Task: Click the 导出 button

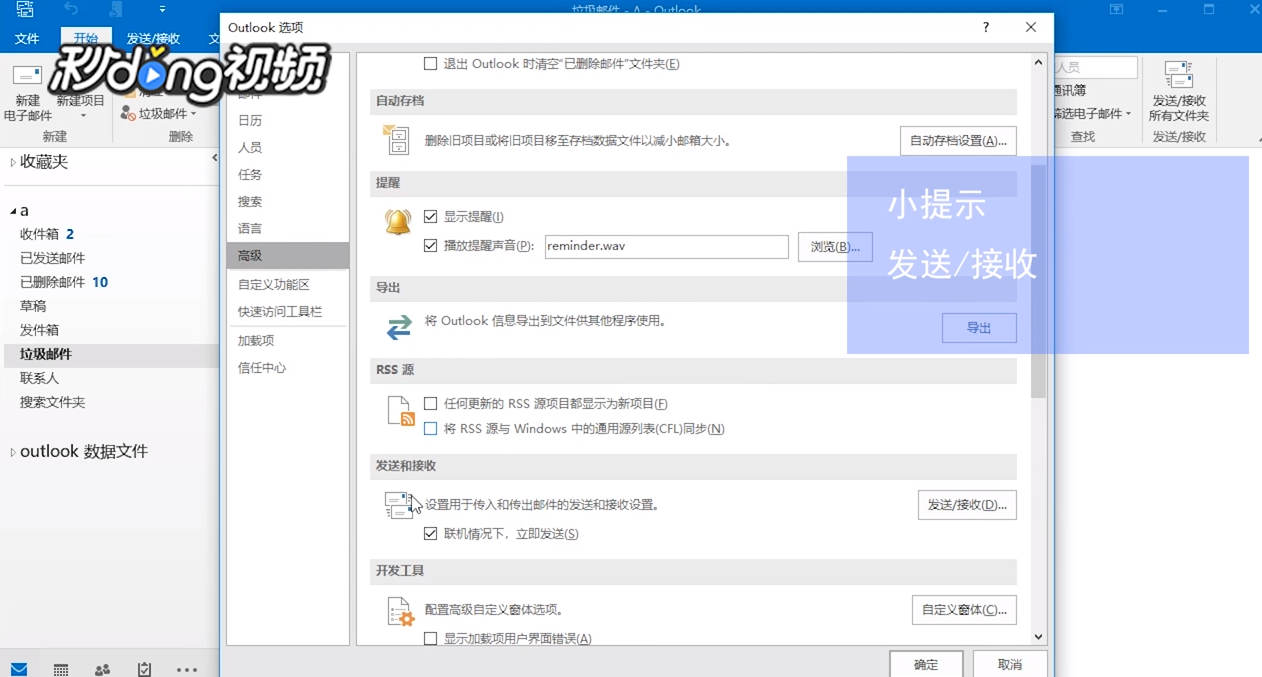Action: [978, 327]
